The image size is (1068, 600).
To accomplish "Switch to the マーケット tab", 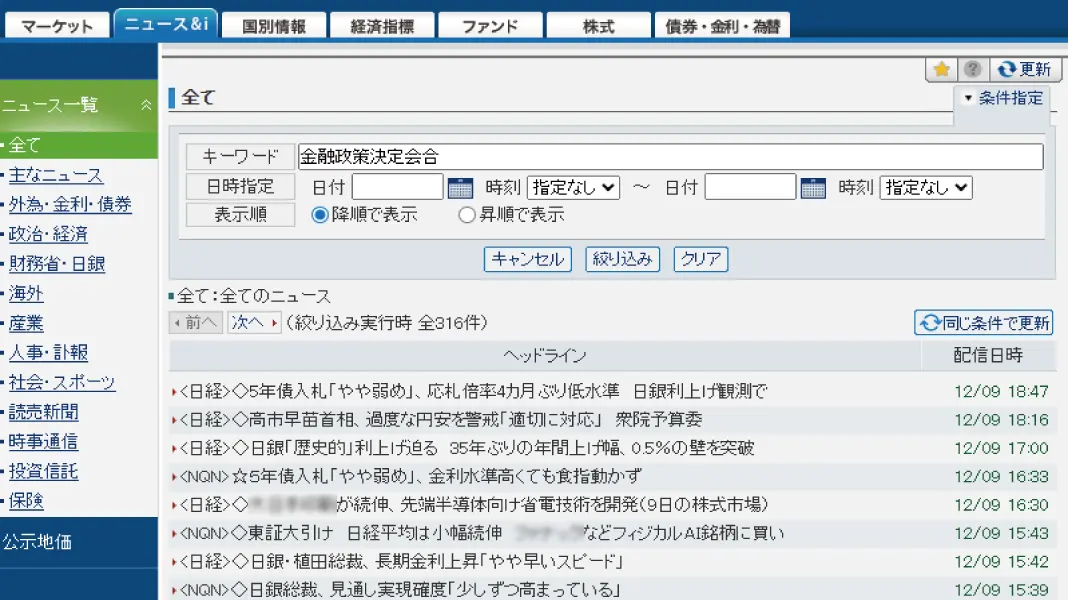I will [57, 26].
